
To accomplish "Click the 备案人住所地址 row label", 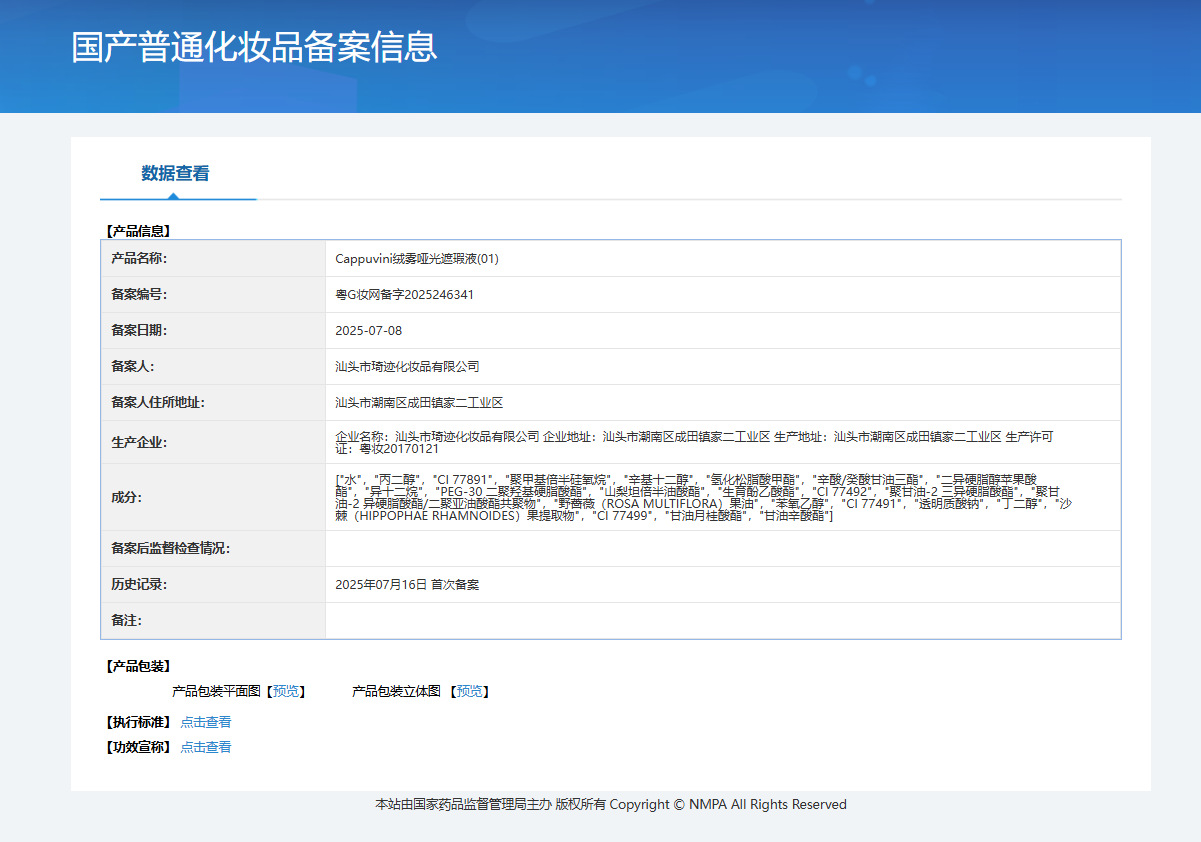I will [158, 403].
